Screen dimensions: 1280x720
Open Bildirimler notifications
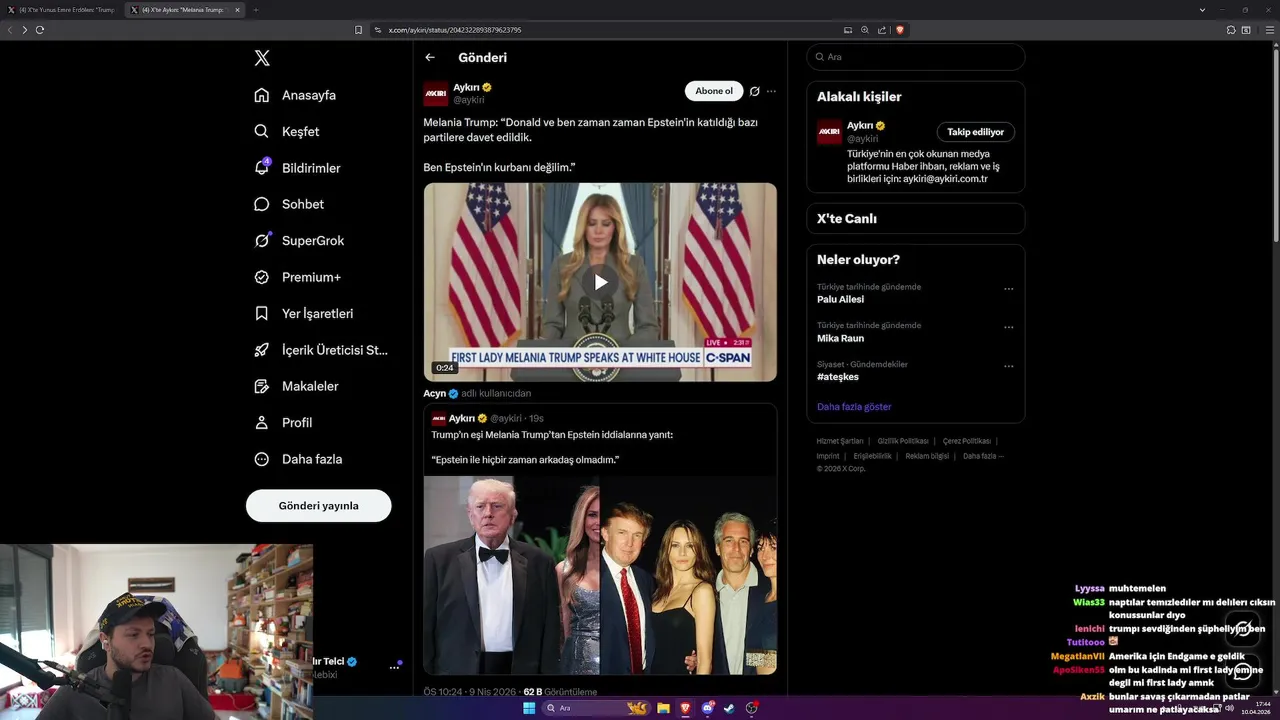[x=297, y=168]
